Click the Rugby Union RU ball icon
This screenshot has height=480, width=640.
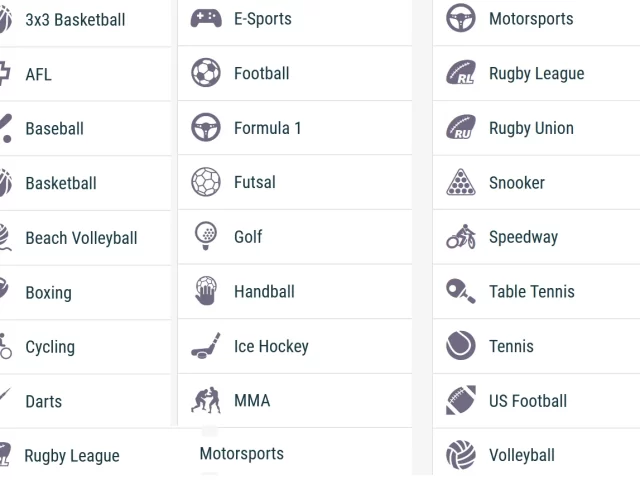461,128
